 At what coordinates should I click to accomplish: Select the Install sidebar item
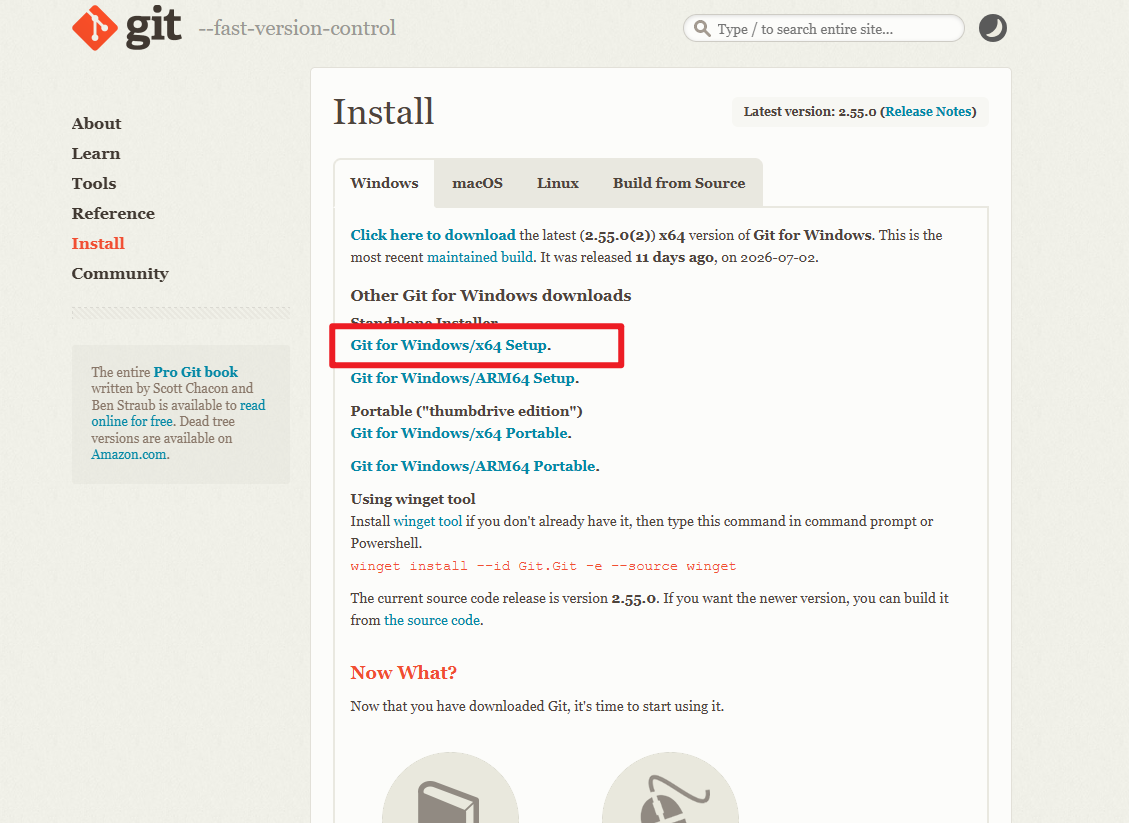point(98,243)
